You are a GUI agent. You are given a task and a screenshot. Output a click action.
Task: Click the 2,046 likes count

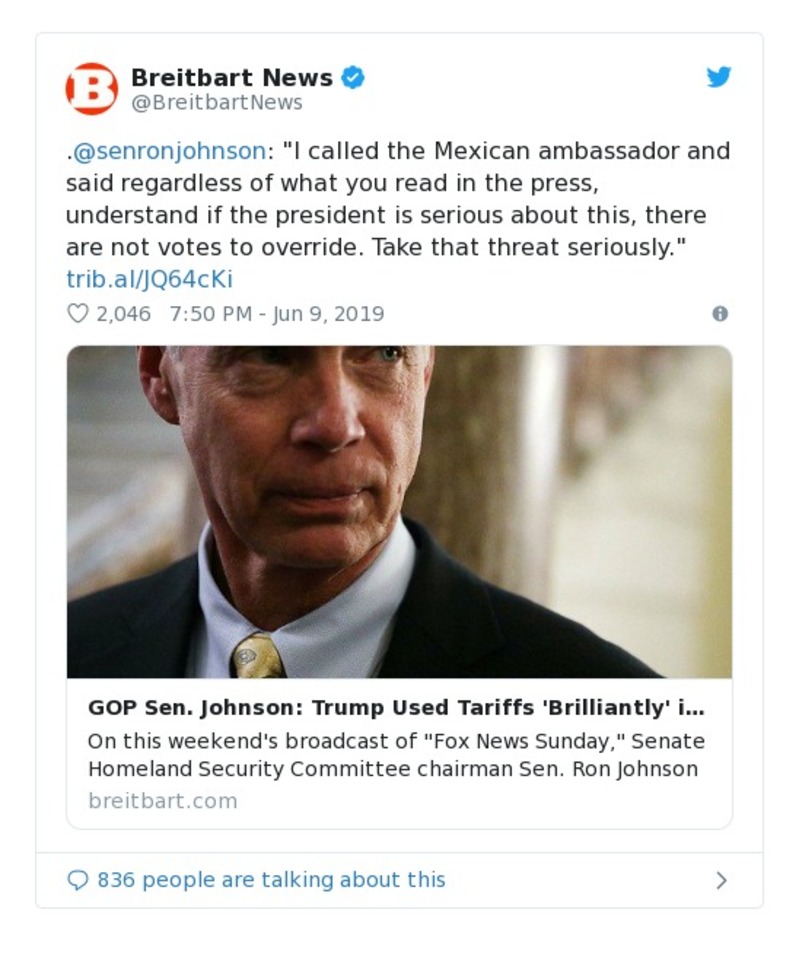click(x=123, y=314)
